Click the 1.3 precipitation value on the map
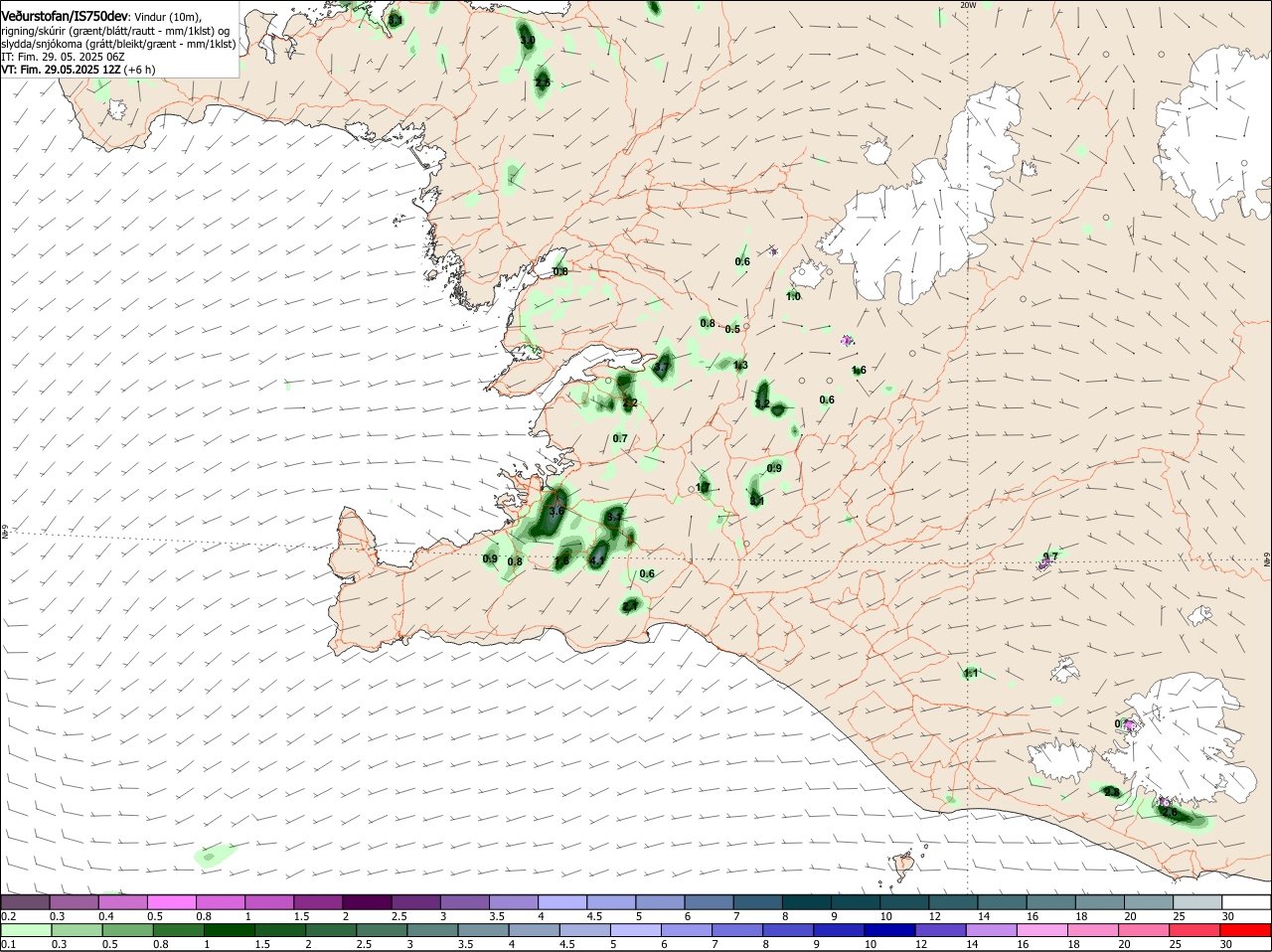This screenshot has width=1272, height=952. click(740, 366)
